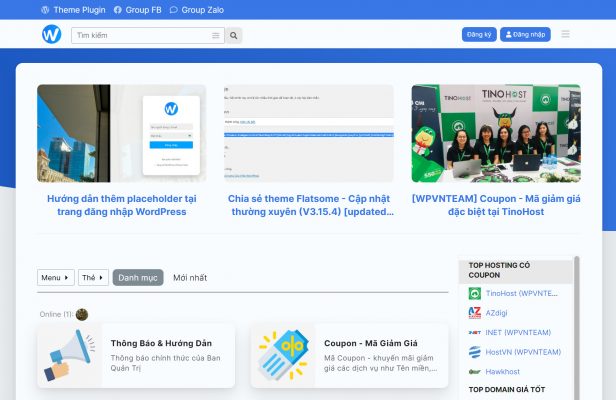Click the Facebook icon beside Group FB
This screenshot has height=400, width=616.
point(117,10)
